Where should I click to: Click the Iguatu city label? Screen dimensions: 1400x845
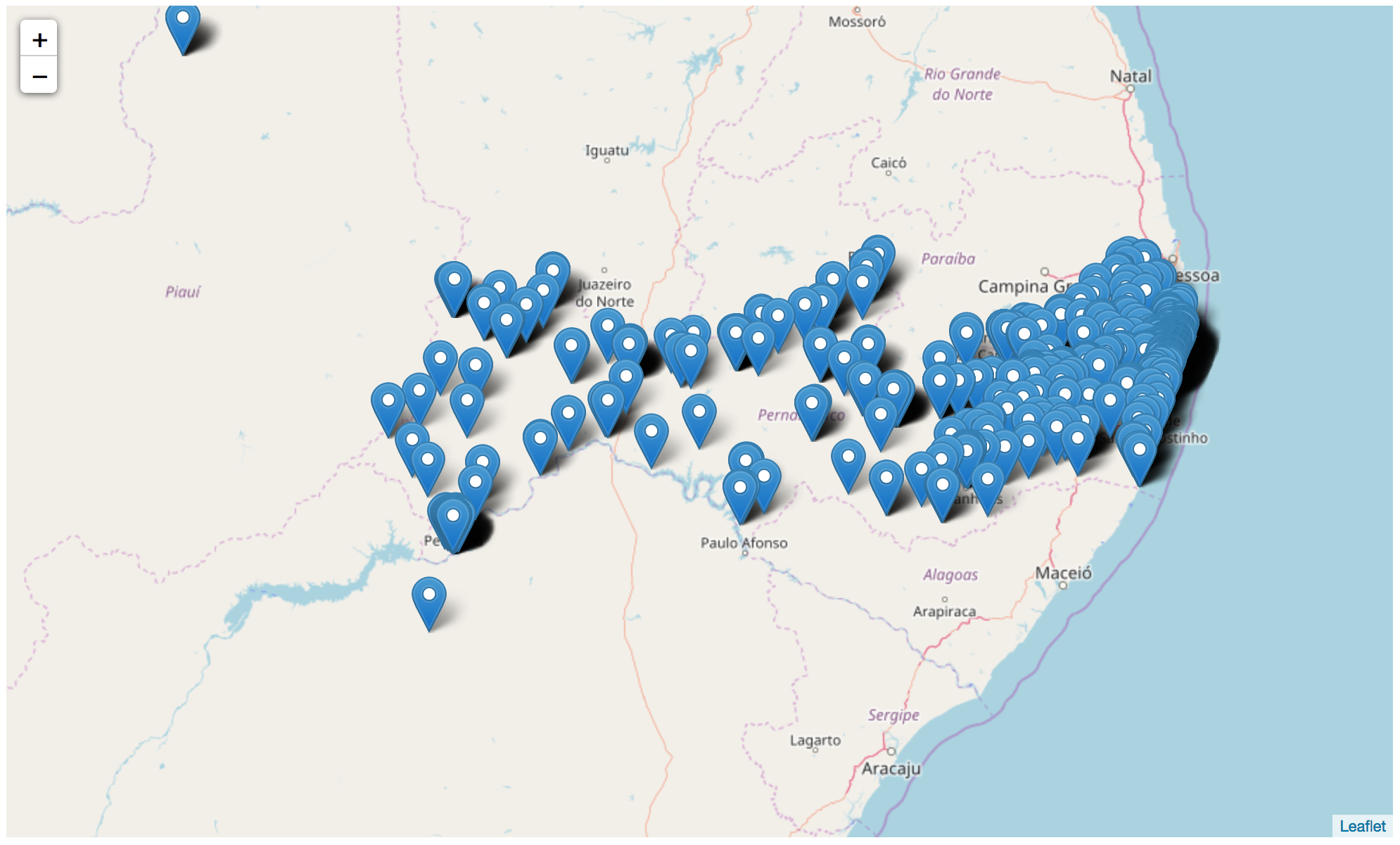(x=606, y=150)
